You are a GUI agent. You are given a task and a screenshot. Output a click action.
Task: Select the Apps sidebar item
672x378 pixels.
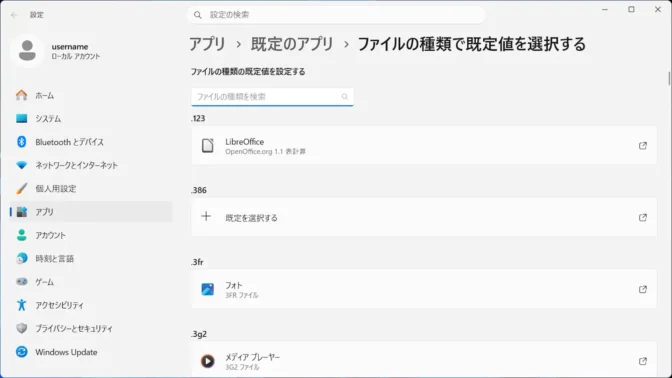pos(91,212)
